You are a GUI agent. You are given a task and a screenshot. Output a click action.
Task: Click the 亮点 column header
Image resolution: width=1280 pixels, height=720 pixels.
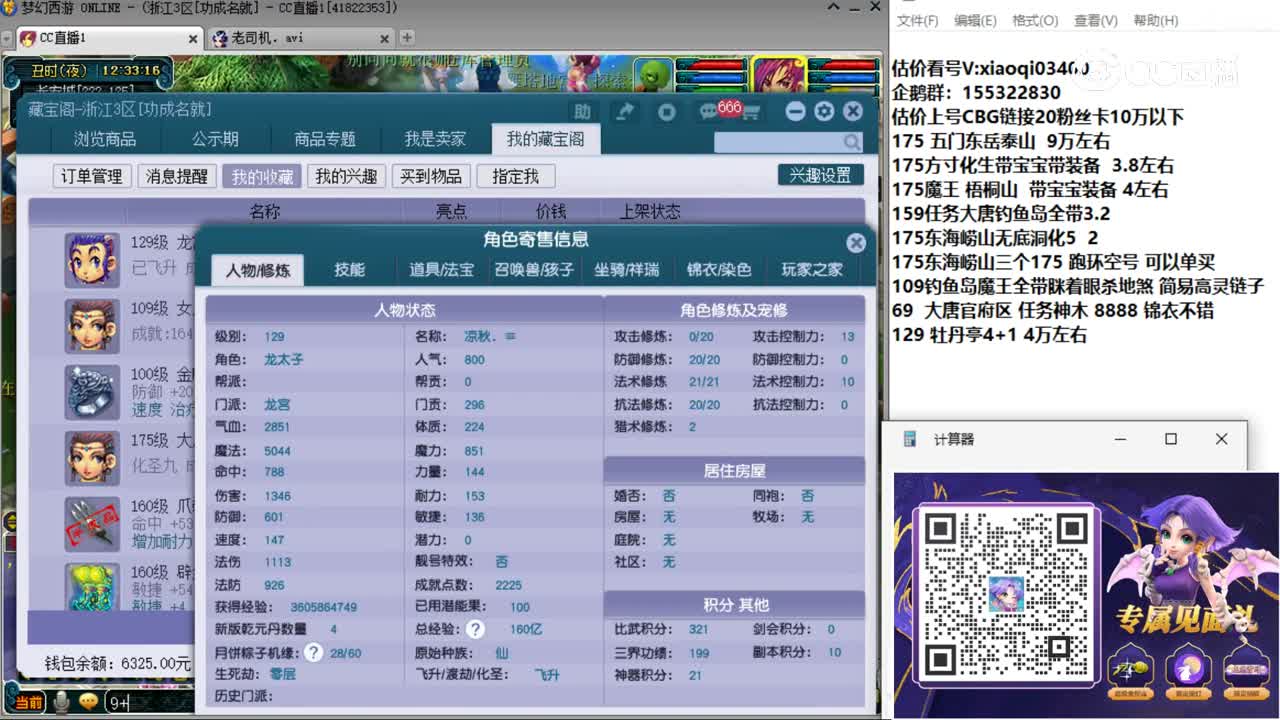(x=451, y=211)
